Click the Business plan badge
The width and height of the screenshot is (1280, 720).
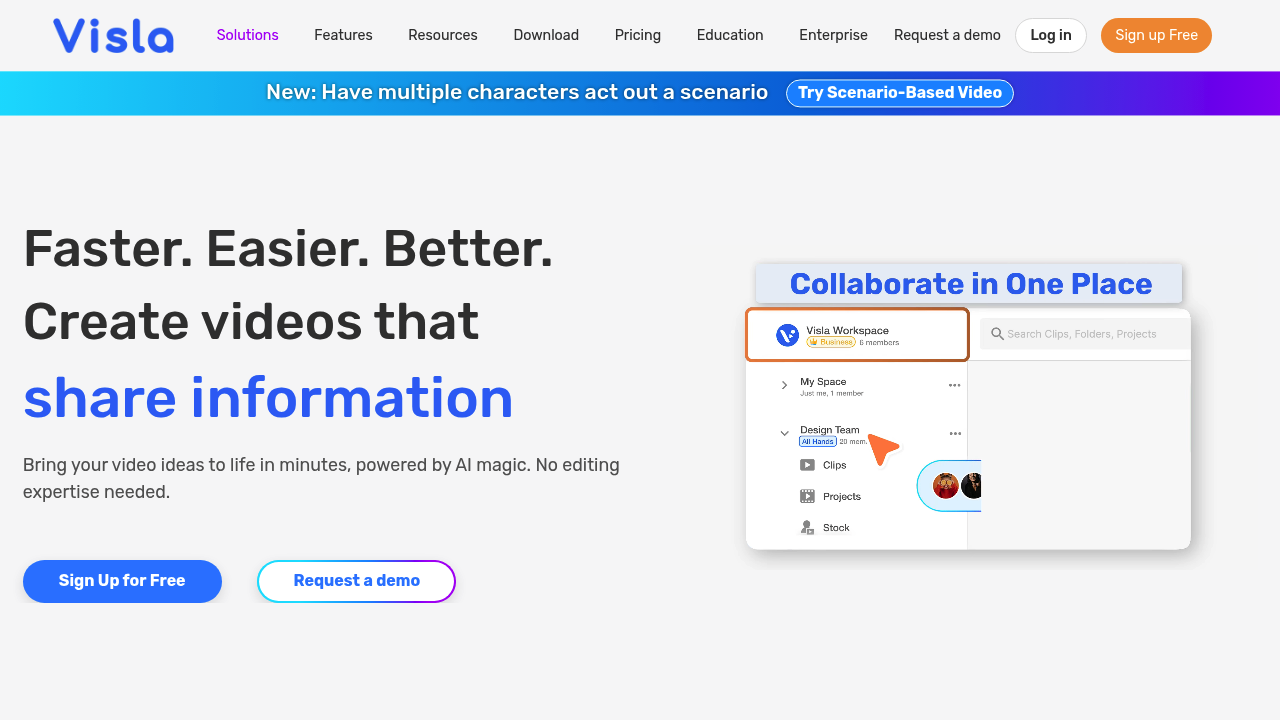coord(831,342)
